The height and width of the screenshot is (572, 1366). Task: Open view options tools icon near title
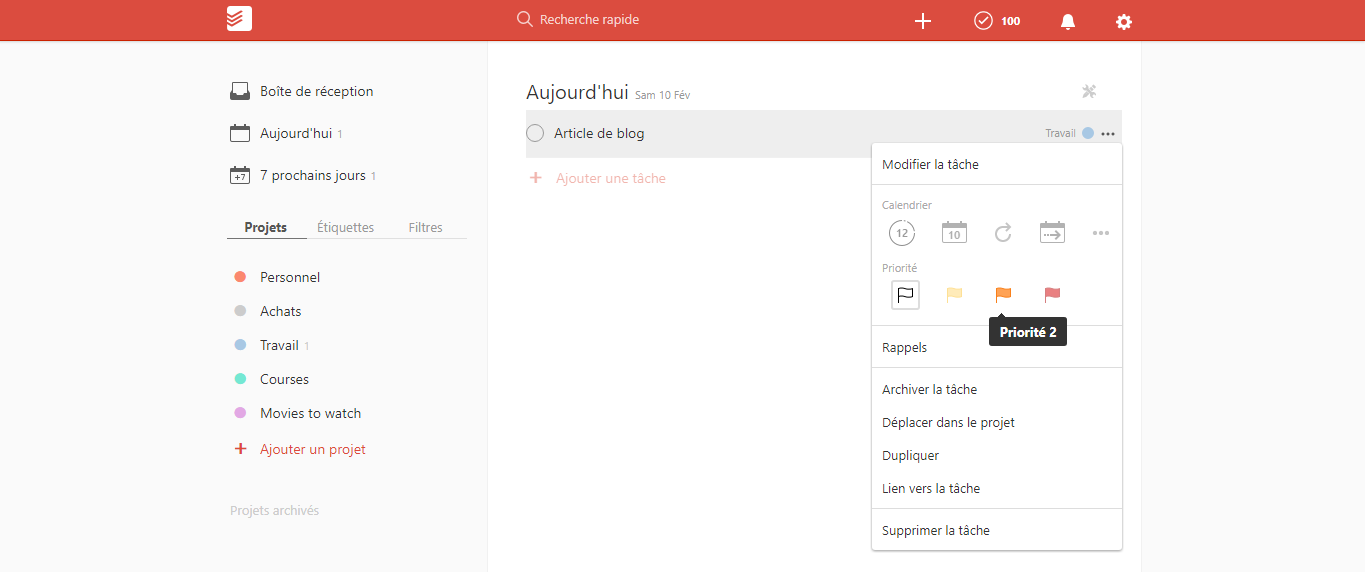(x=1089, y=92)
